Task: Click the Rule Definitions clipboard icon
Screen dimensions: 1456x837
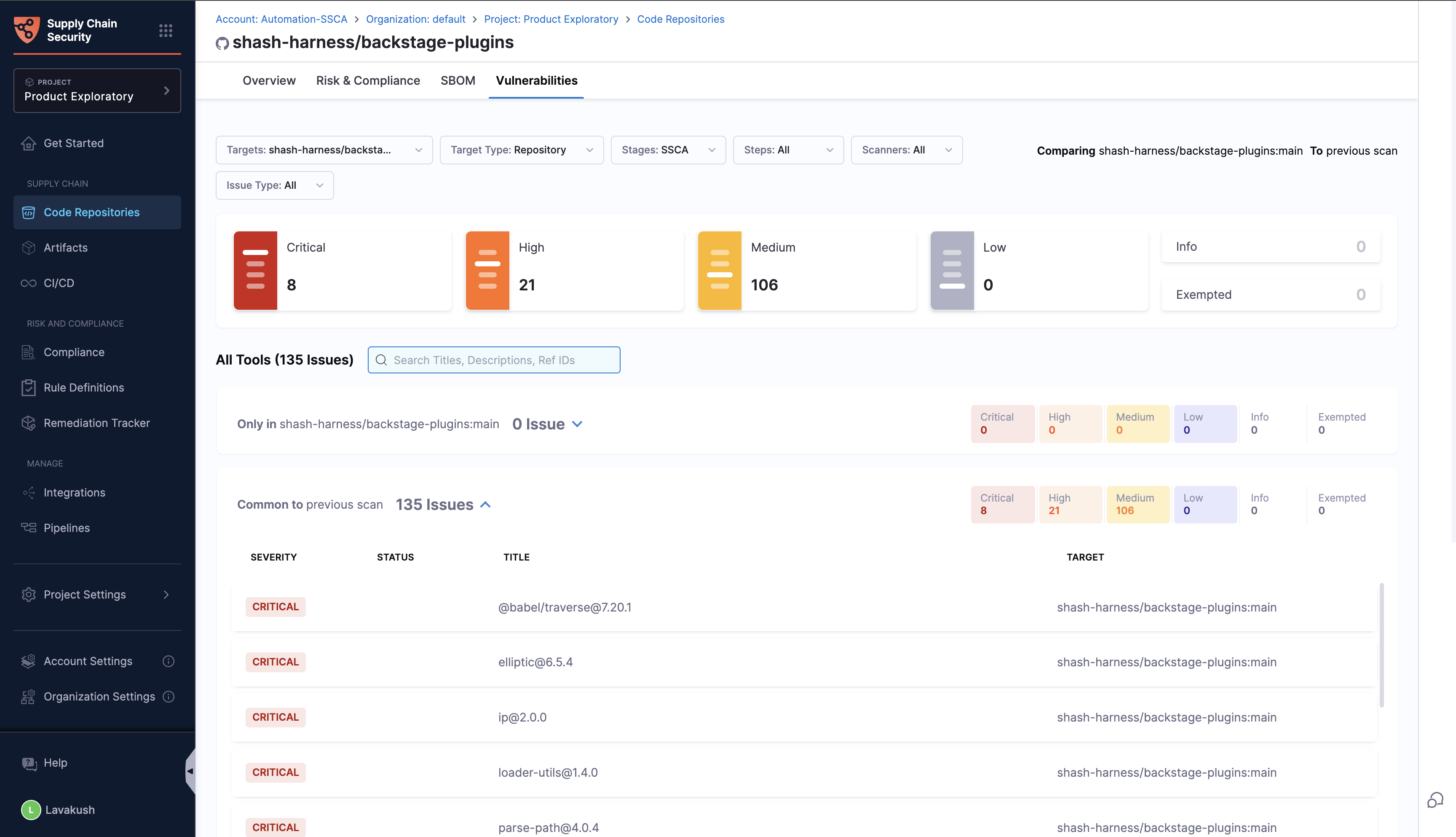Action: click(28, 387)
